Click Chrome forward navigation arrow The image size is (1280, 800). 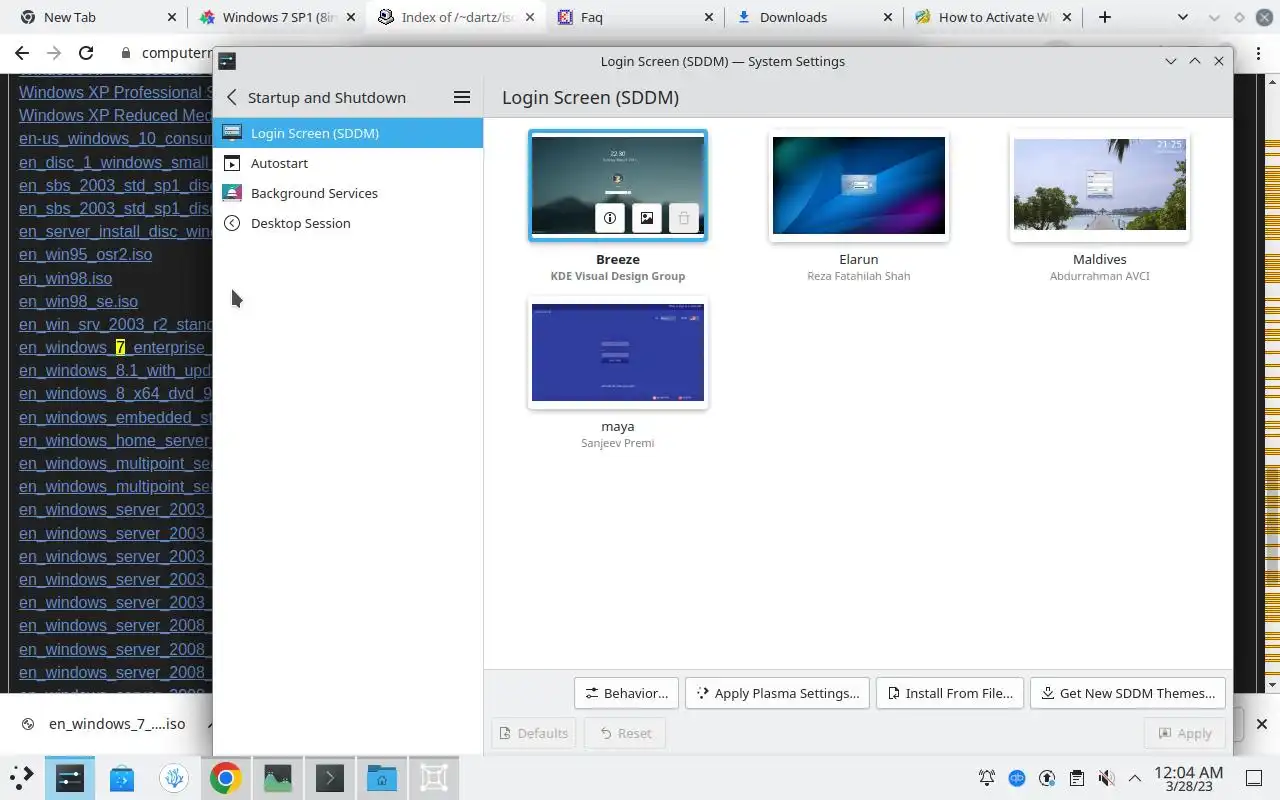point(54,53)
